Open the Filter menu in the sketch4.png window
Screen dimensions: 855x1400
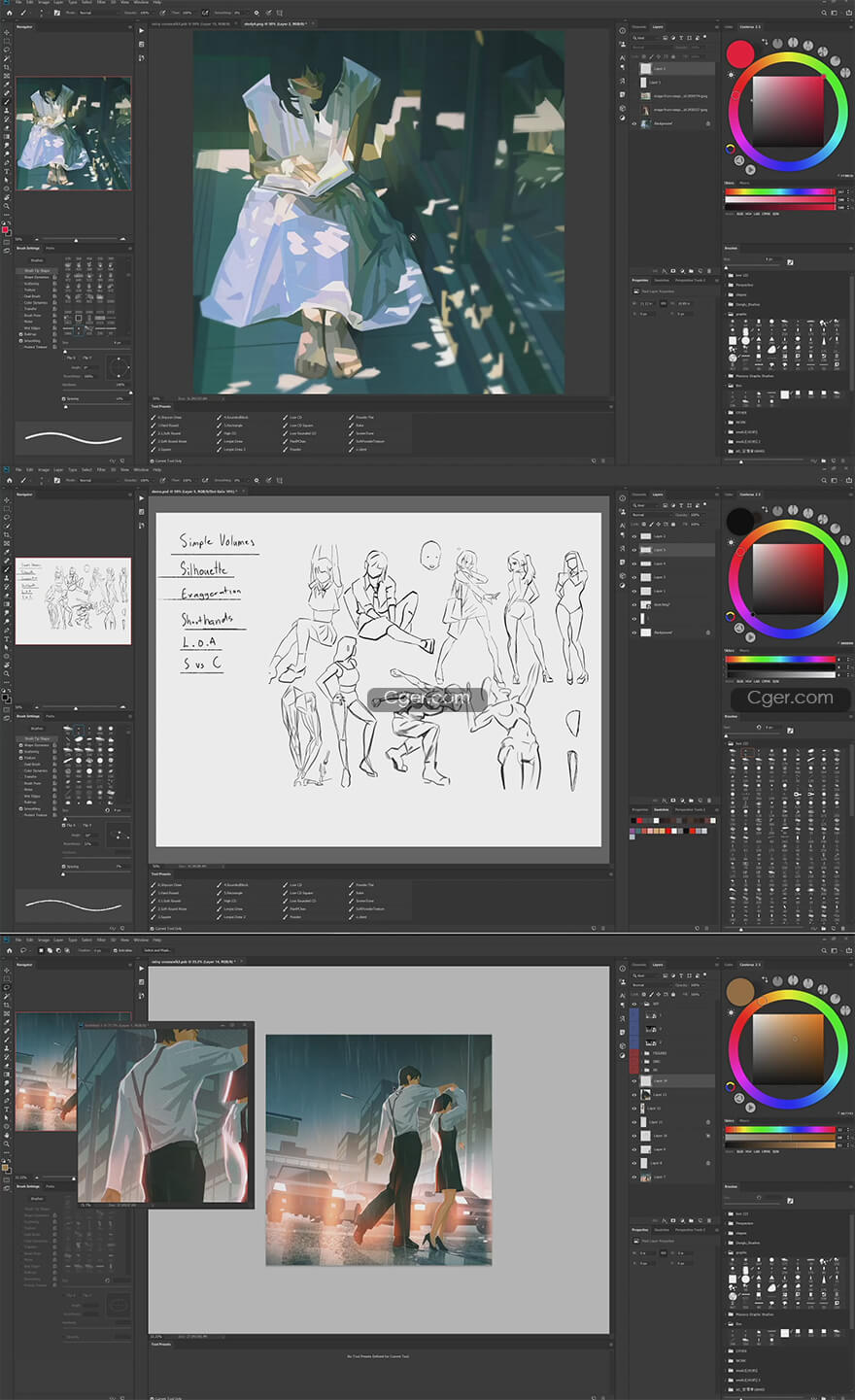pyautogui.click(x=100, y=3)
